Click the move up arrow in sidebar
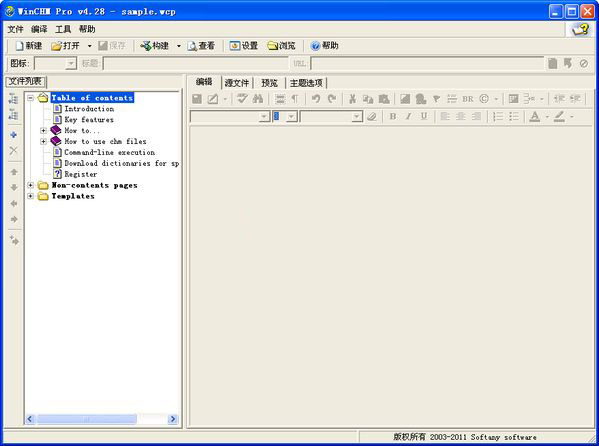The height and width of the screenshot is (446, 599). pos(14,172)
